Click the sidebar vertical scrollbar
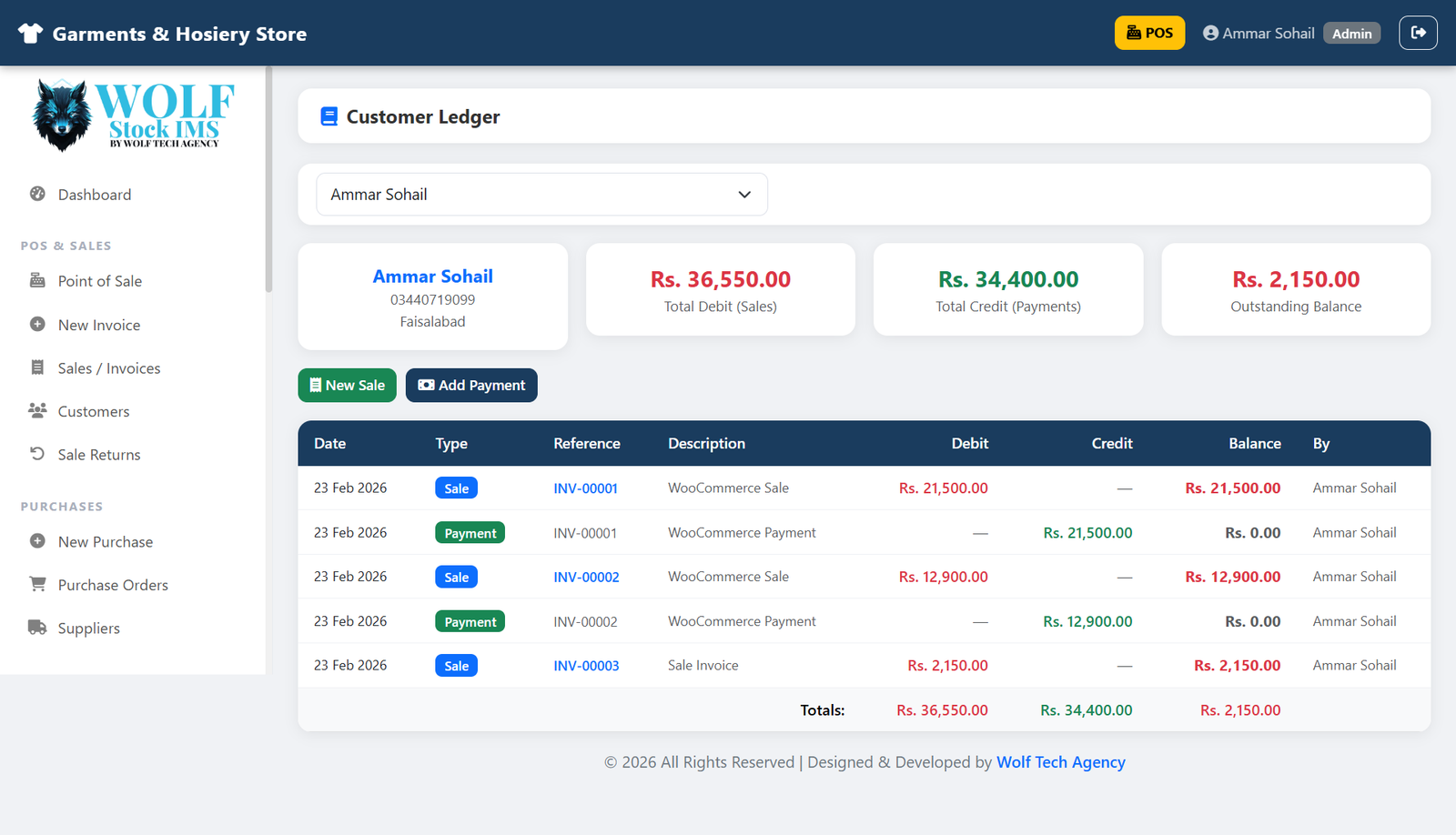This screenshot has height=835, width=1456. (x=268, y=182)
